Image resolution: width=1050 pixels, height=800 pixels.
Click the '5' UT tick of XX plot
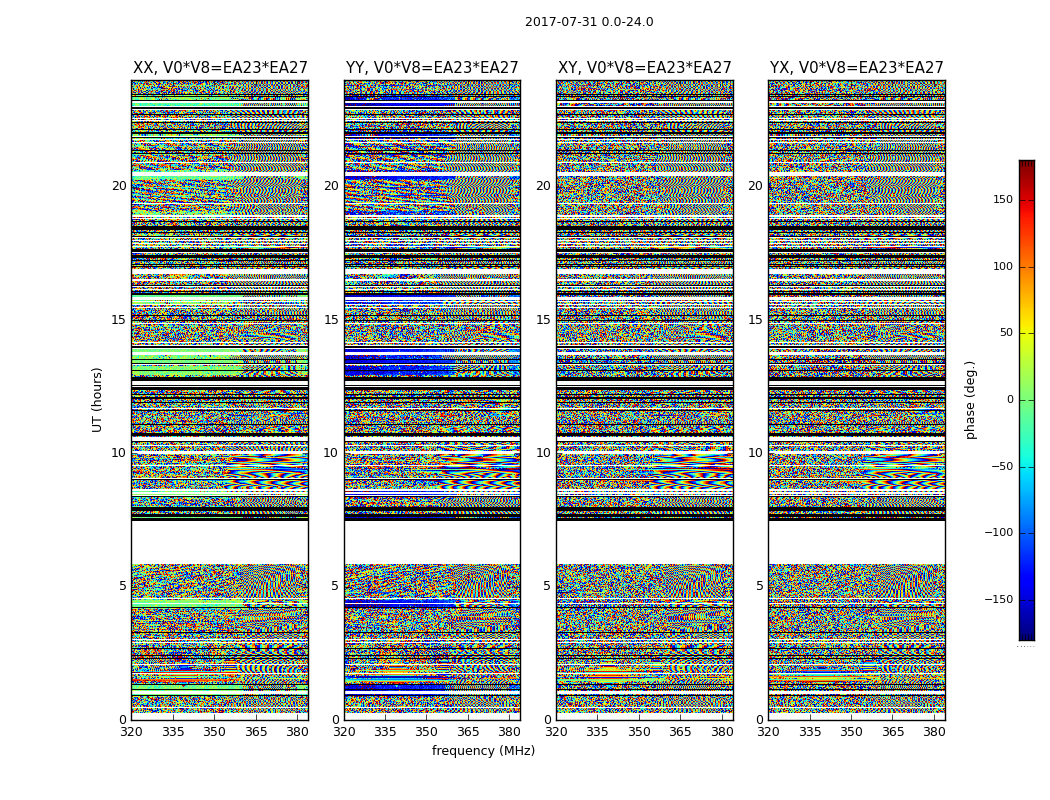(123, 586)
